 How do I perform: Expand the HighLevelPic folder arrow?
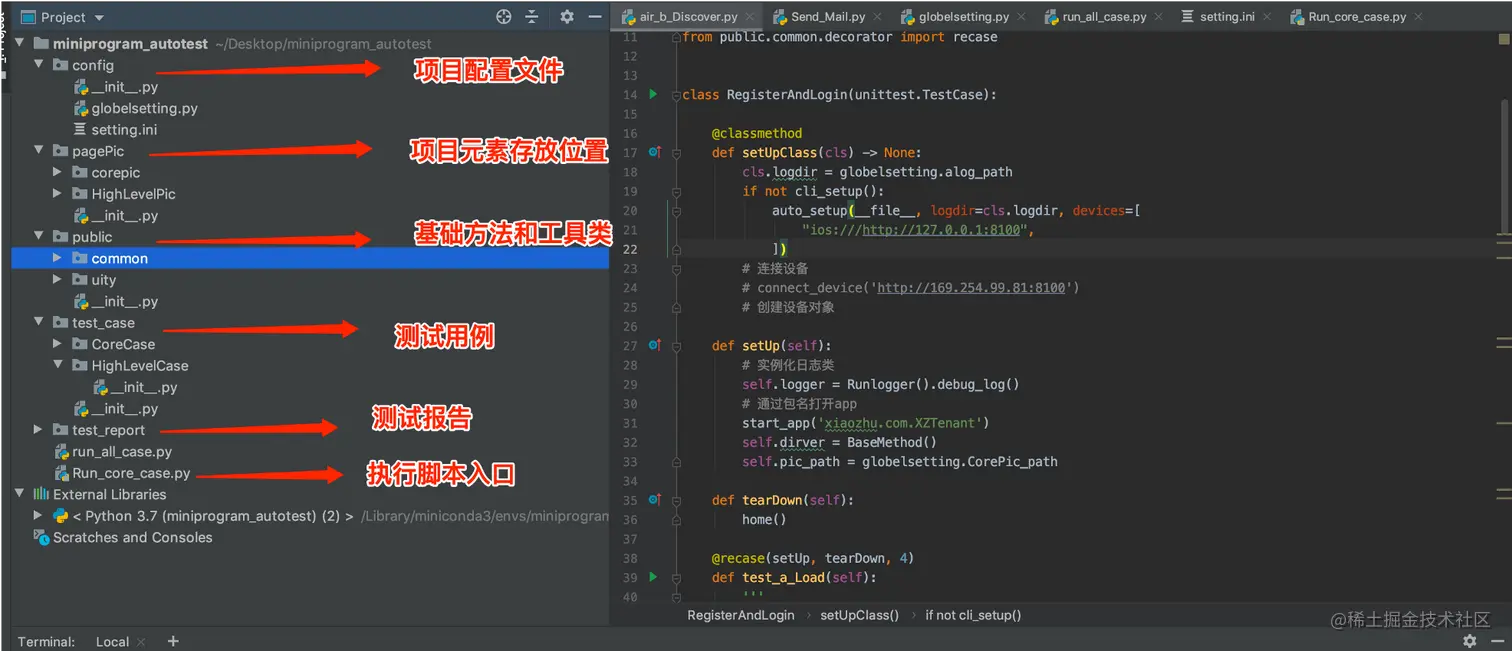coord(58,194)
